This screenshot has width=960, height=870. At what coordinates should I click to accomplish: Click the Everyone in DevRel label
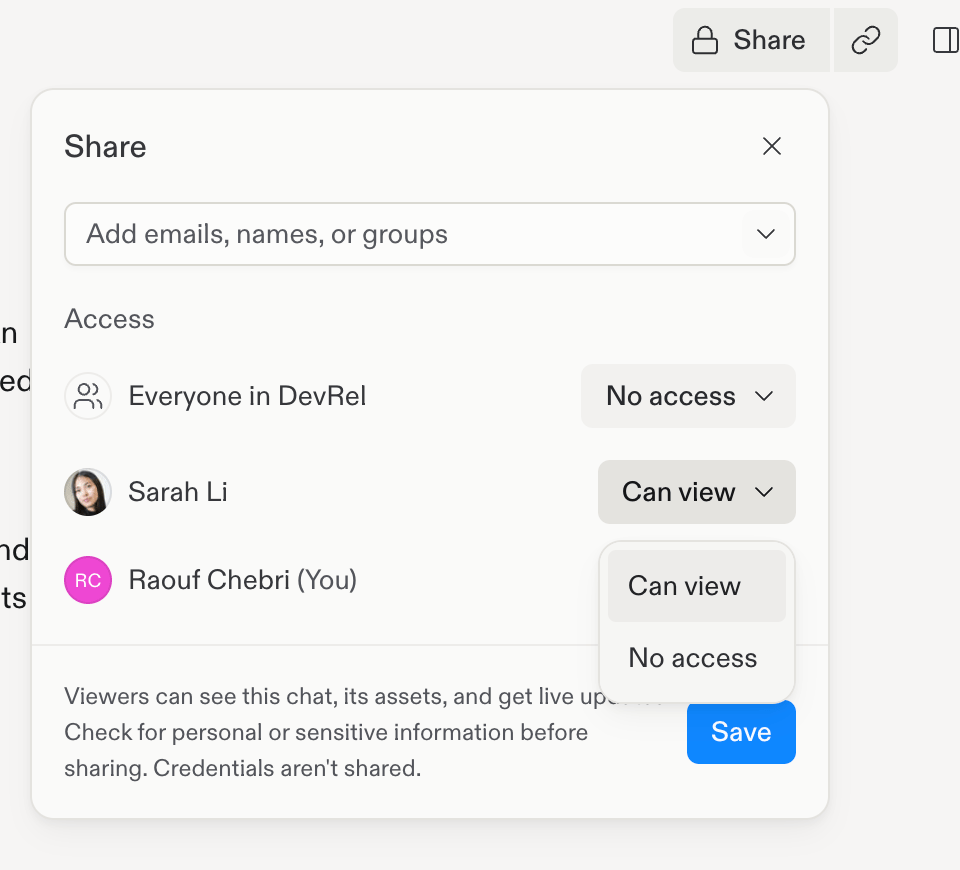[247, 396]
